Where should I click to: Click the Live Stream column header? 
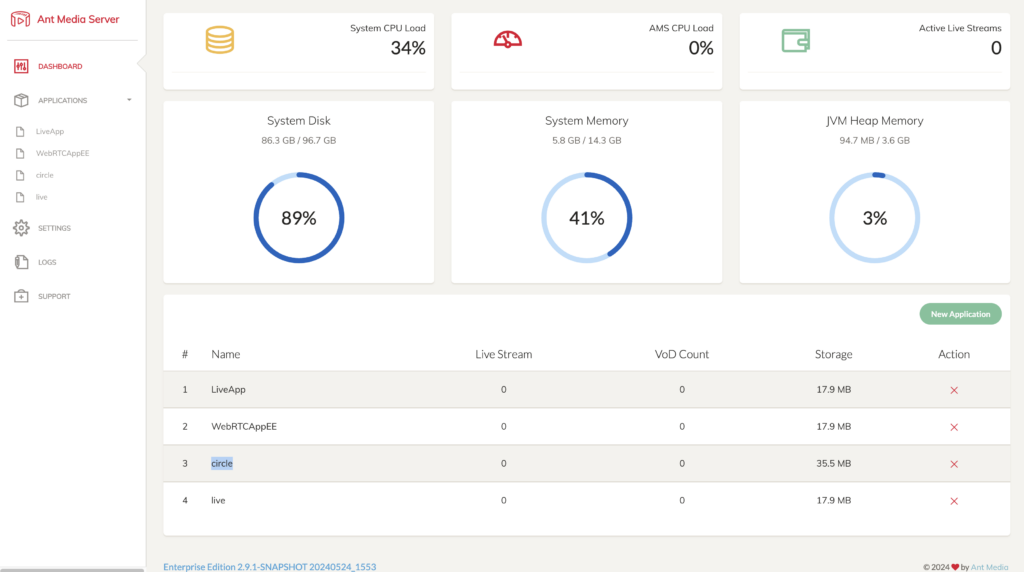point(504,354)
